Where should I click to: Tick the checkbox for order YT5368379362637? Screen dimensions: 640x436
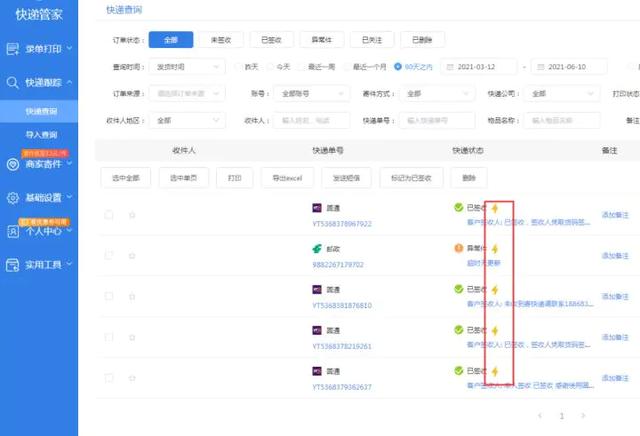[x=109, y=378]
